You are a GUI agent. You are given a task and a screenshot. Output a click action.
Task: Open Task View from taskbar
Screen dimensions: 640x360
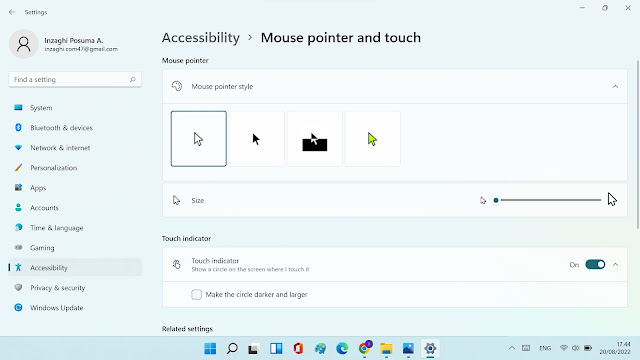[254, 349]
